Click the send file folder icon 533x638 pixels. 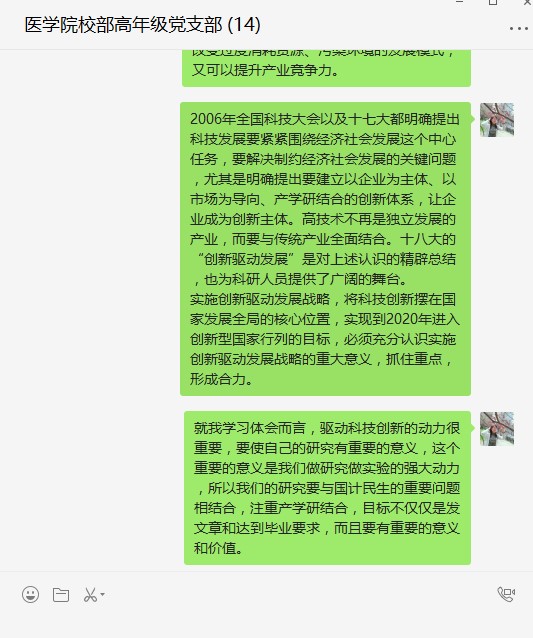(61, 595)
